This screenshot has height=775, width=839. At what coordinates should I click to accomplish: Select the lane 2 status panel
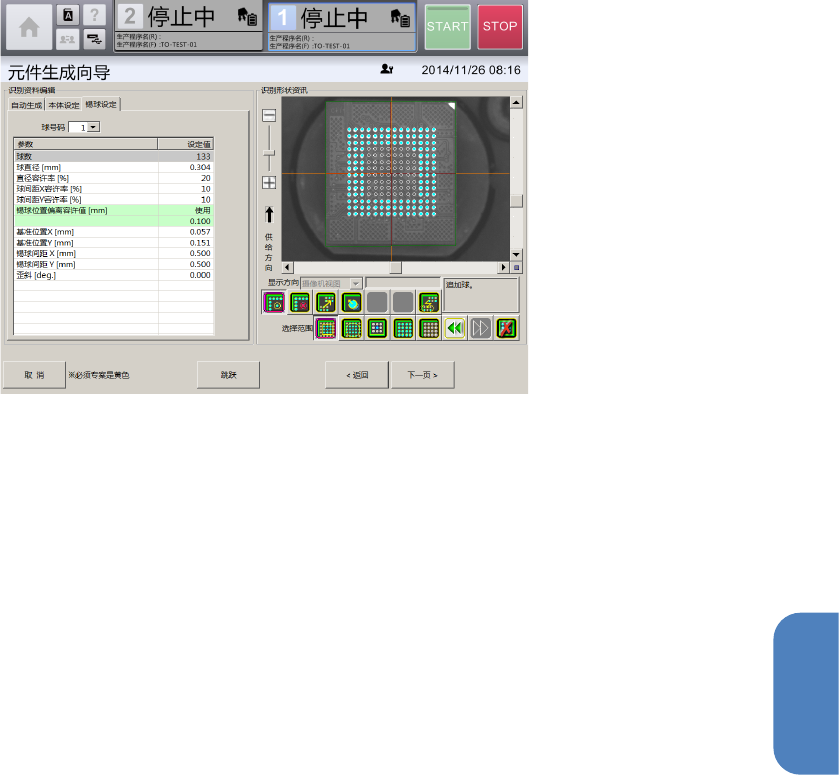(x=188, y=26)
